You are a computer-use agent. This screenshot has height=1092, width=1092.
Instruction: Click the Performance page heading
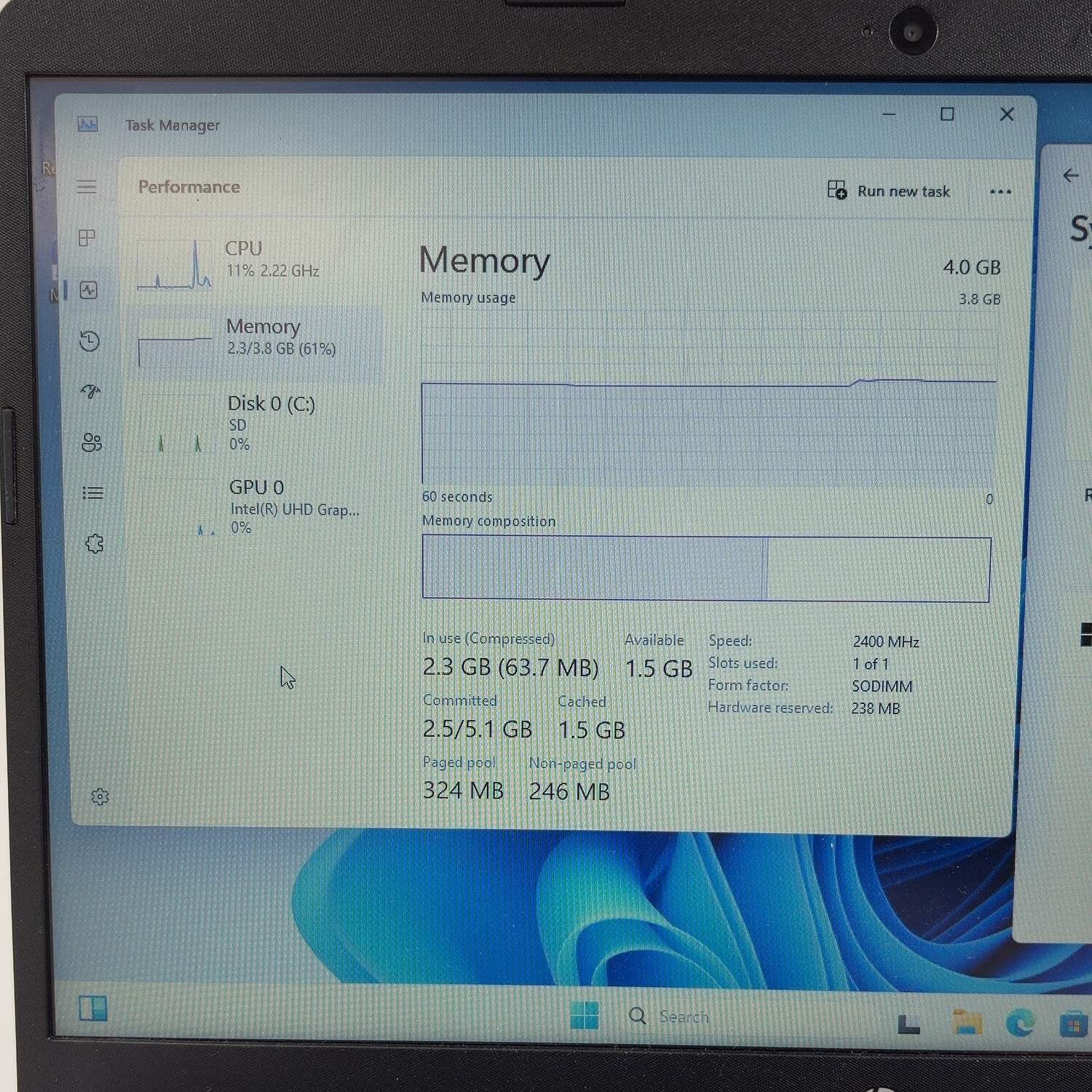pos(189,187)
